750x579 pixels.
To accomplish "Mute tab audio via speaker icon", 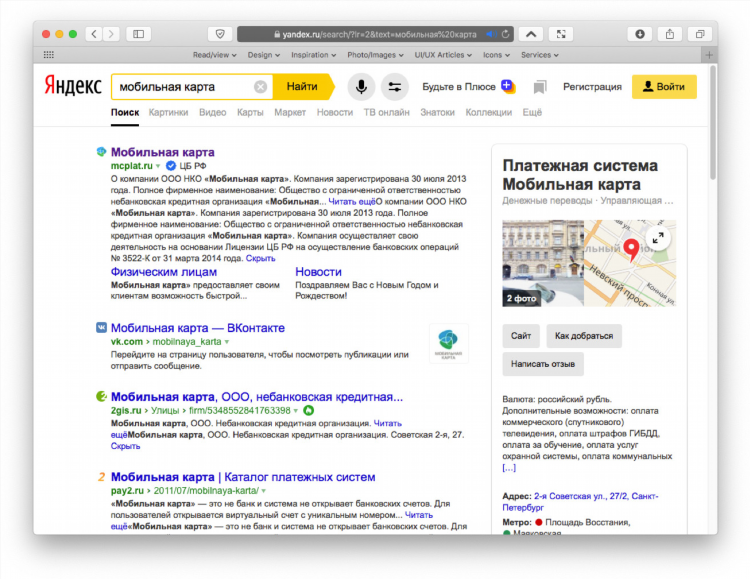I will tap(491, 34).
